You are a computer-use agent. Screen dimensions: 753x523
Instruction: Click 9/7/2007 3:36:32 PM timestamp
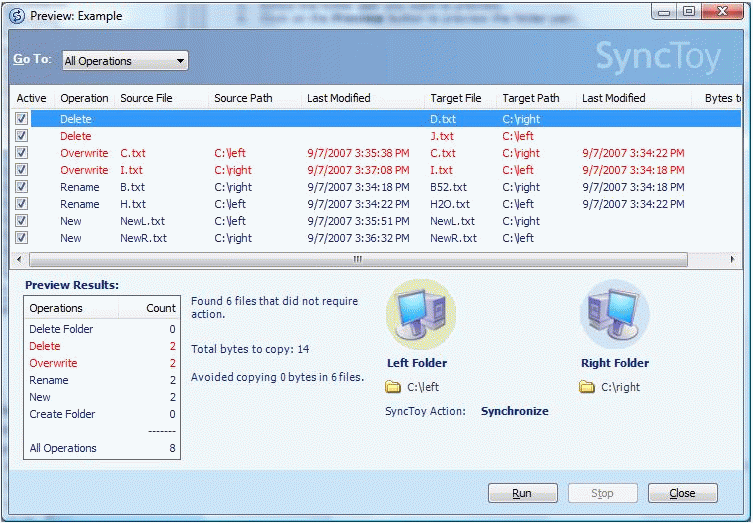pyautogui.click(x=358, y=238)
